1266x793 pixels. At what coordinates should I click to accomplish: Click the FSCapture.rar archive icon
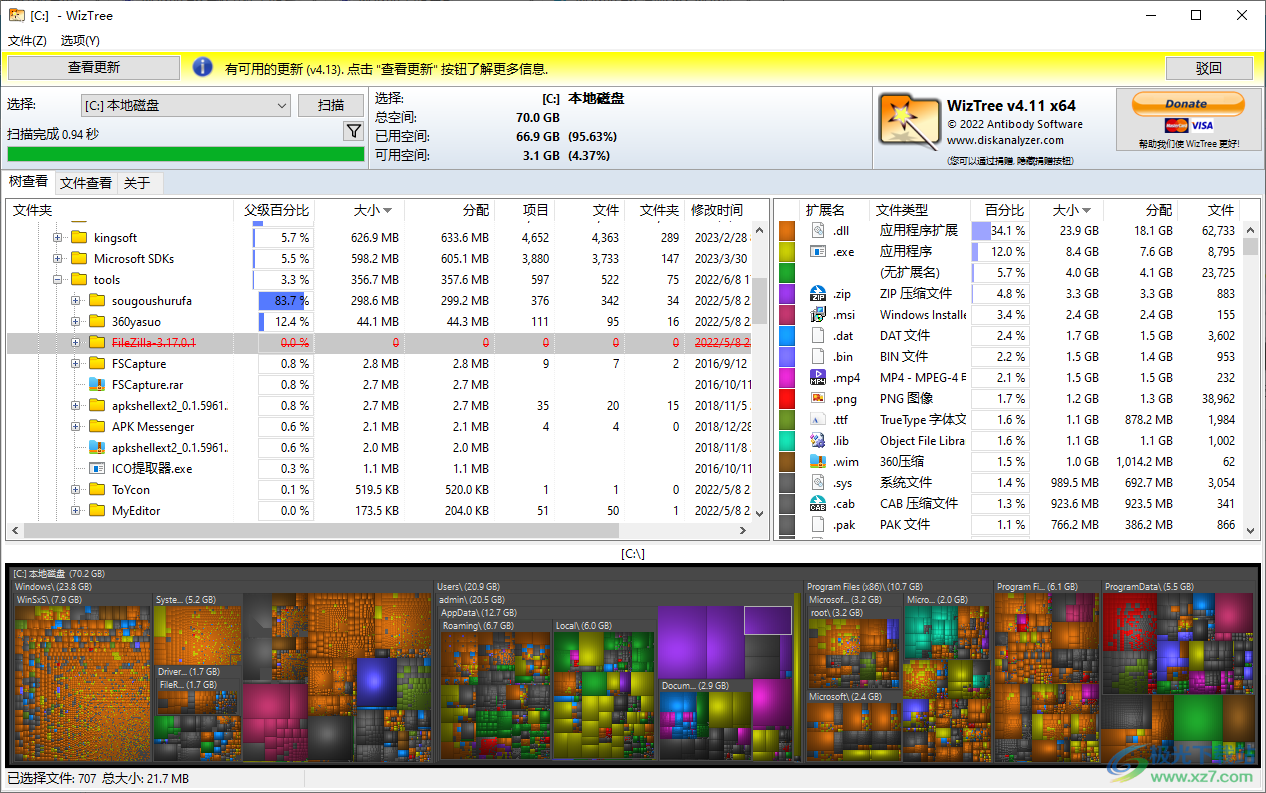(96, 384)
